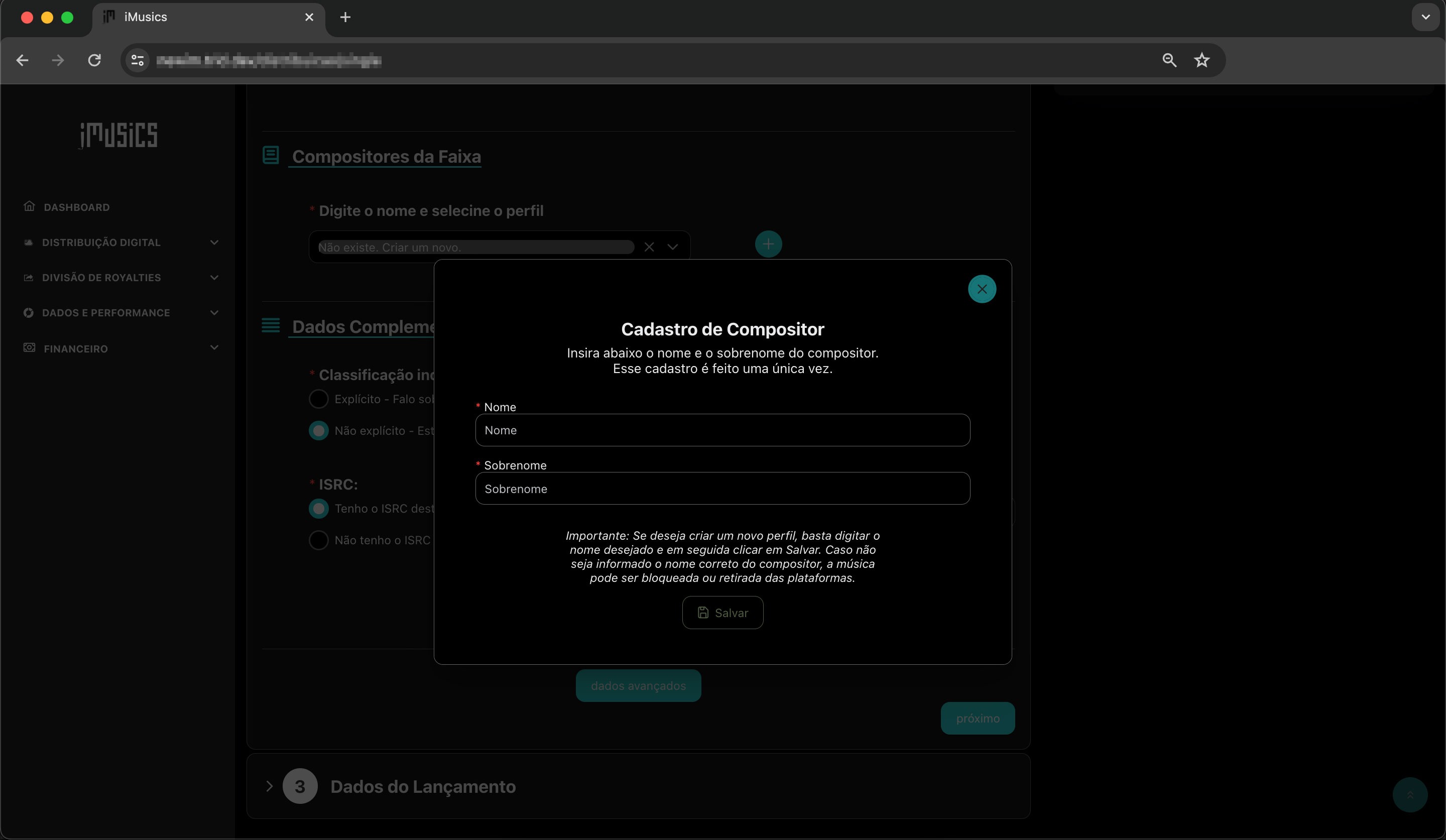Select Não tenho o ISRC radio button
The width and height of the screenshot is (1446, 840).
click(x=318, y=540)
